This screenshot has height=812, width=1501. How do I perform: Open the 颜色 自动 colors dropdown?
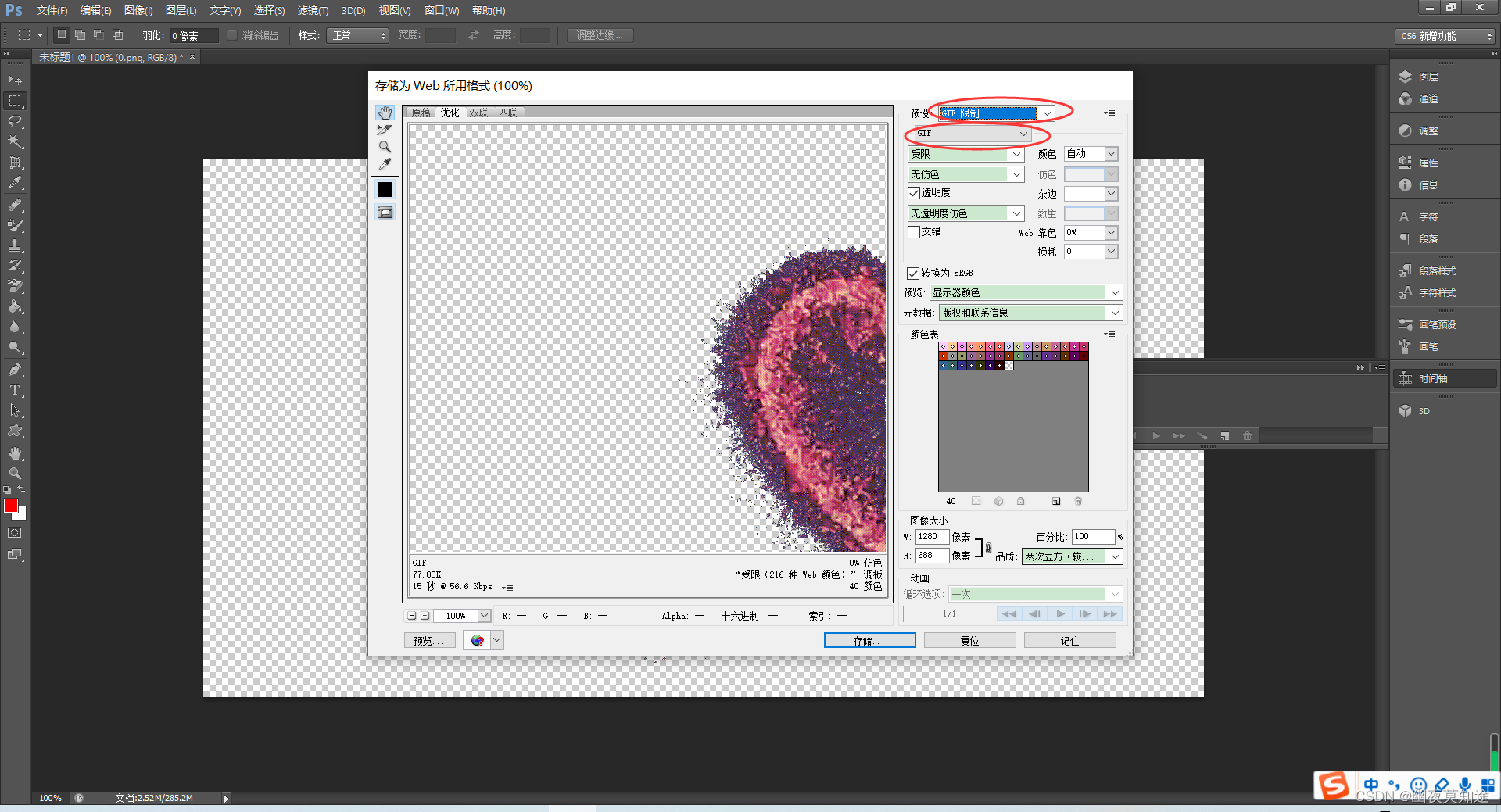pyautogui.click(x=1091, y=154)
